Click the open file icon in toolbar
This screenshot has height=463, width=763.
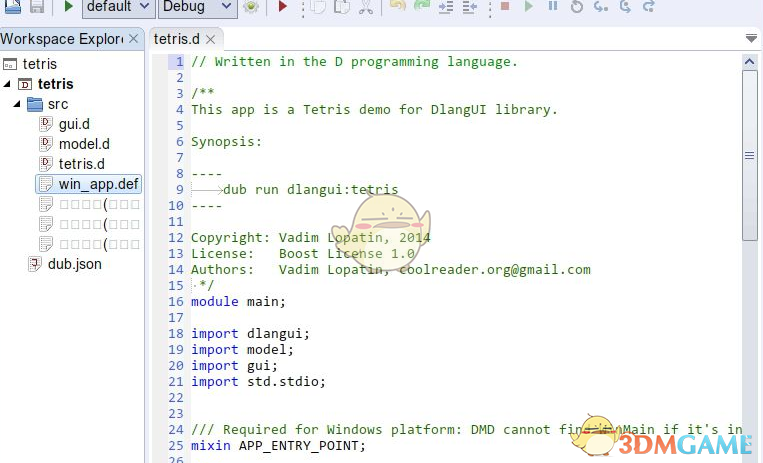tap(13, 6)
